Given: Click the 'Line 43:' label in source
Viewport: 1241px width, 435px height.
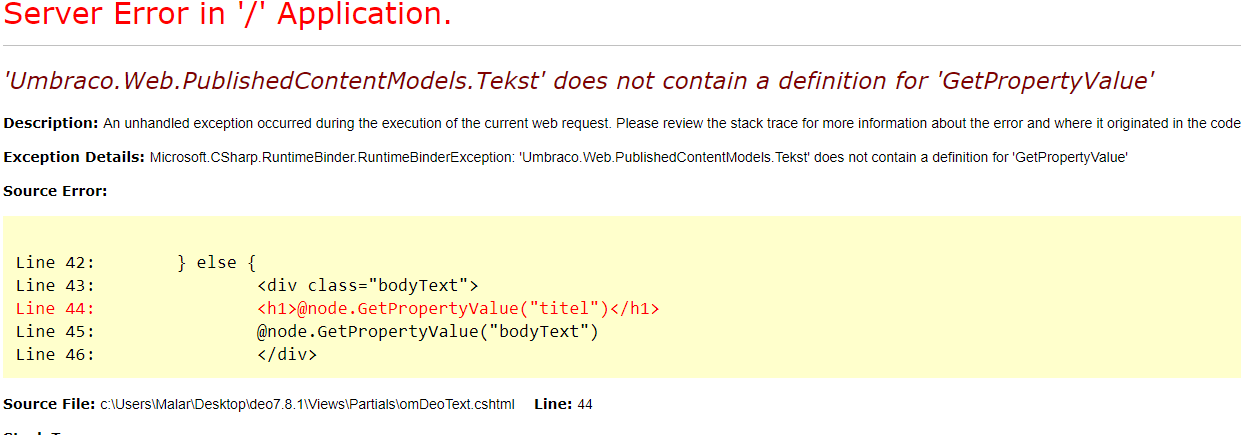Looking at the screenshot, I should (x=55, y=286).
